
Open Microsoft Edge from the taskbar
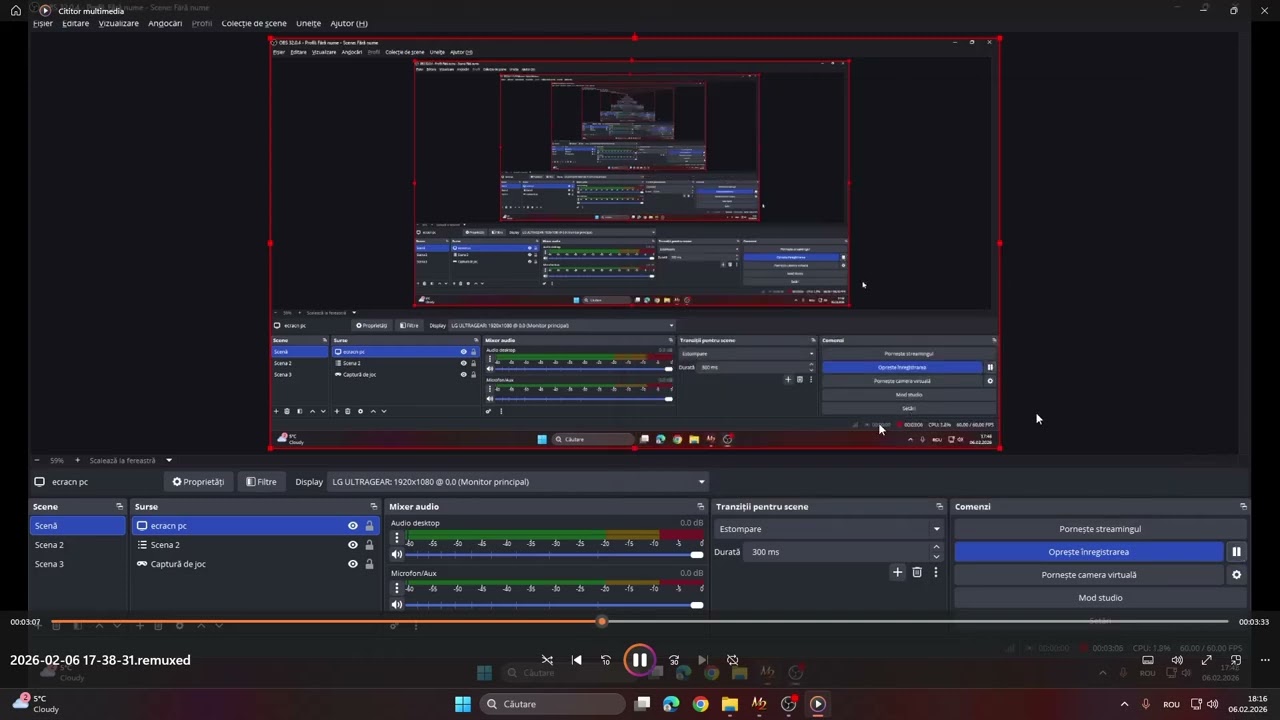click(671, 704)
